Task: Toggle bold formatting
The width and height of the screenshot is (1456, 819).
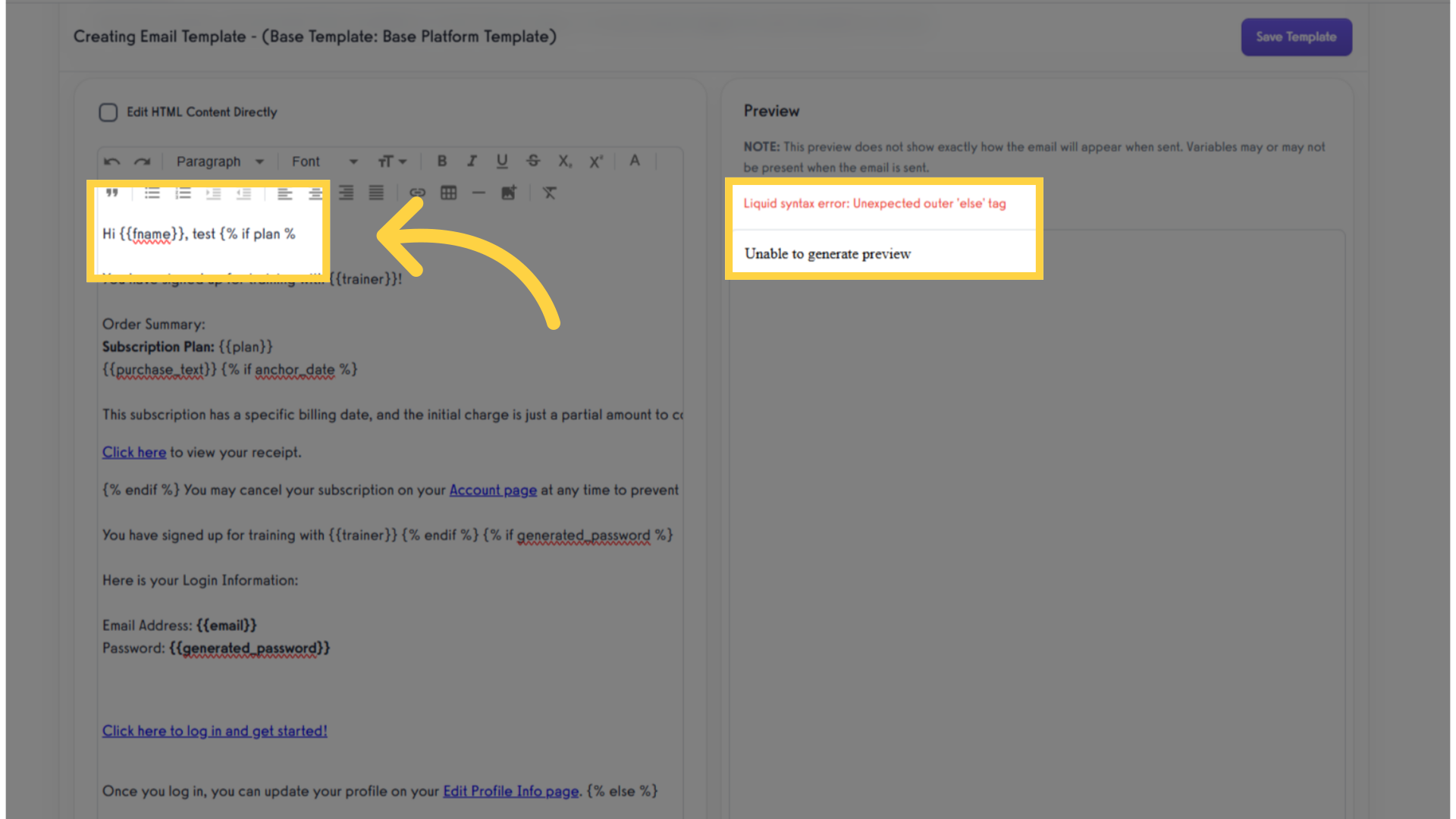Action: [442, 161]
